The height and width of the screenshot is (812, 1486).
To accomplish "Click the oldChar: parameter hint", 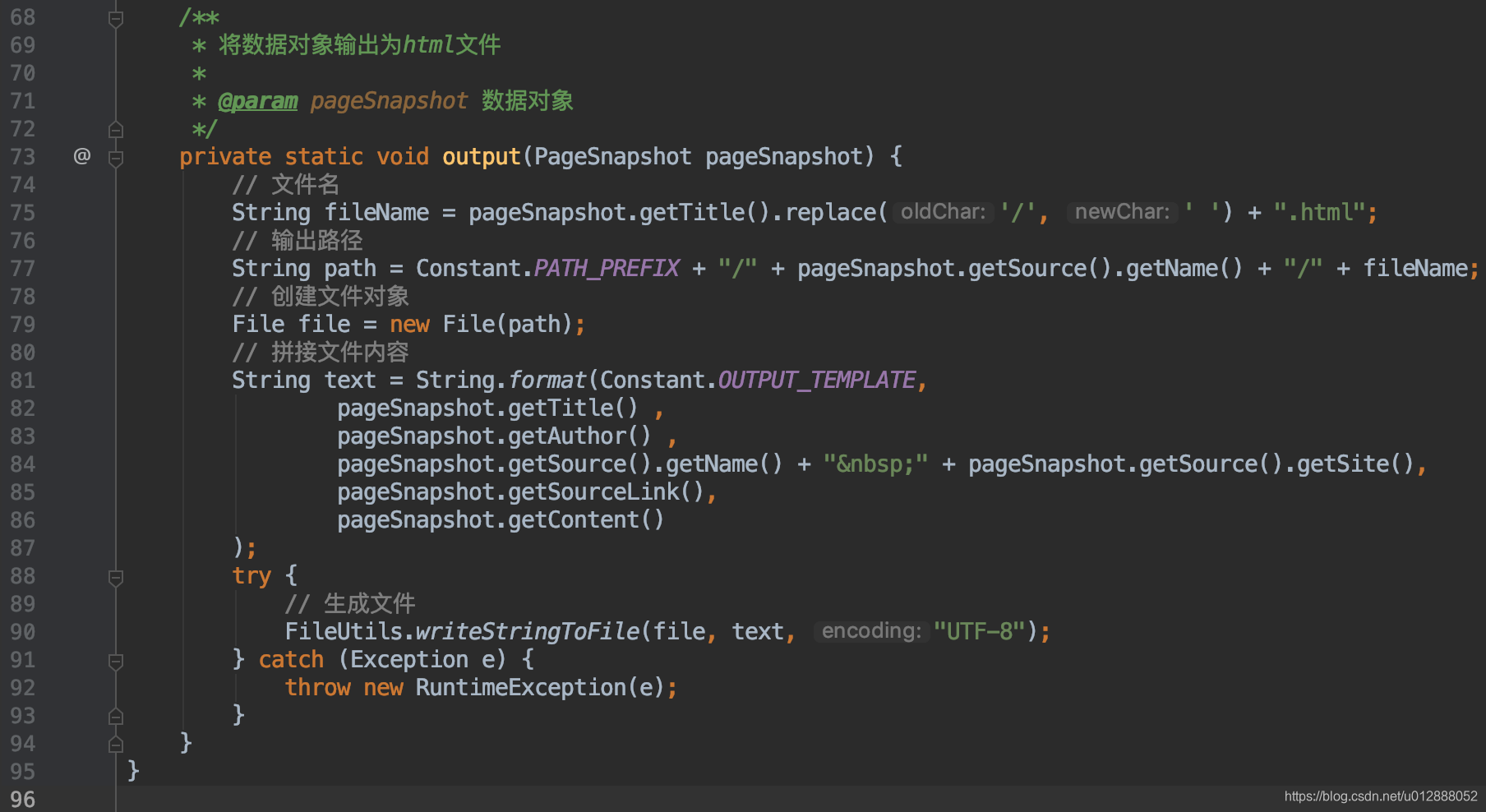I will click(944, 212).
